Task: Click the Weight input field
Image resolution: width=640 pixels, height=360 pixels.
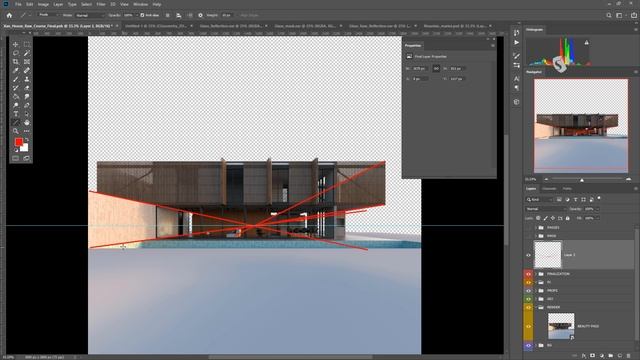Action: coord(227,15)
